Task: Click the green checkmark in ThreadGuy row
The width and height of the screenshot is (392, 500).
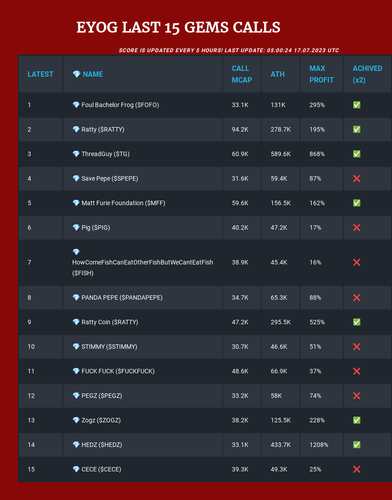Action: (x=357, y=154)
